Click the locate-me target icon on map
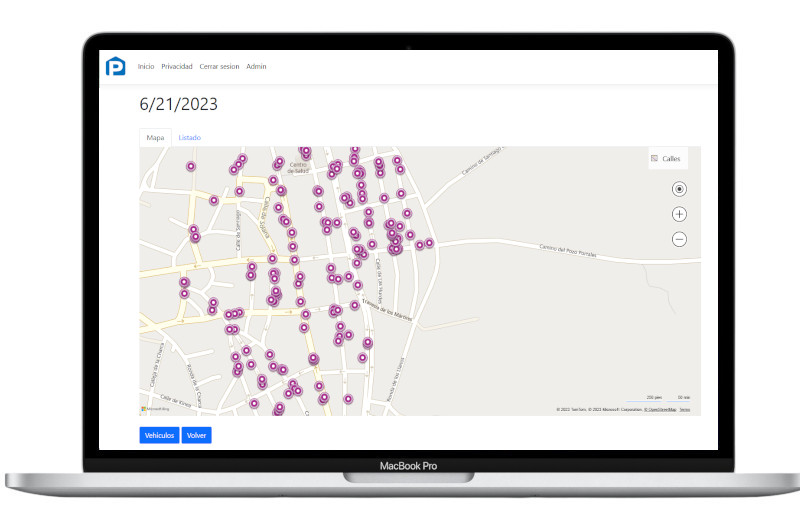The image size is (800, 529). click(679, 189)
